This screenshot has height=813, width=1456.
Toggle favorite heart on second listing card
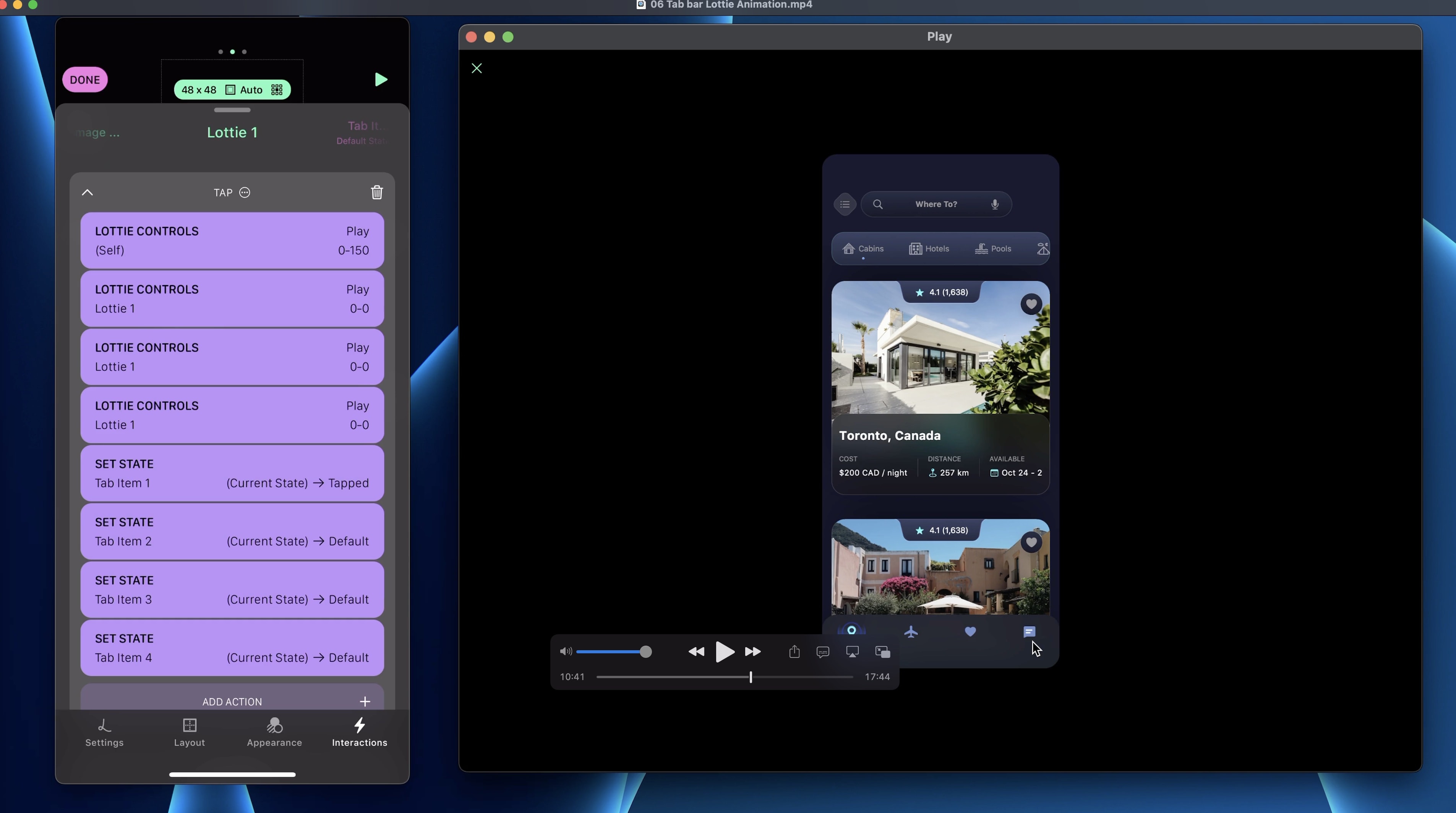click(x=1031, y=543)
